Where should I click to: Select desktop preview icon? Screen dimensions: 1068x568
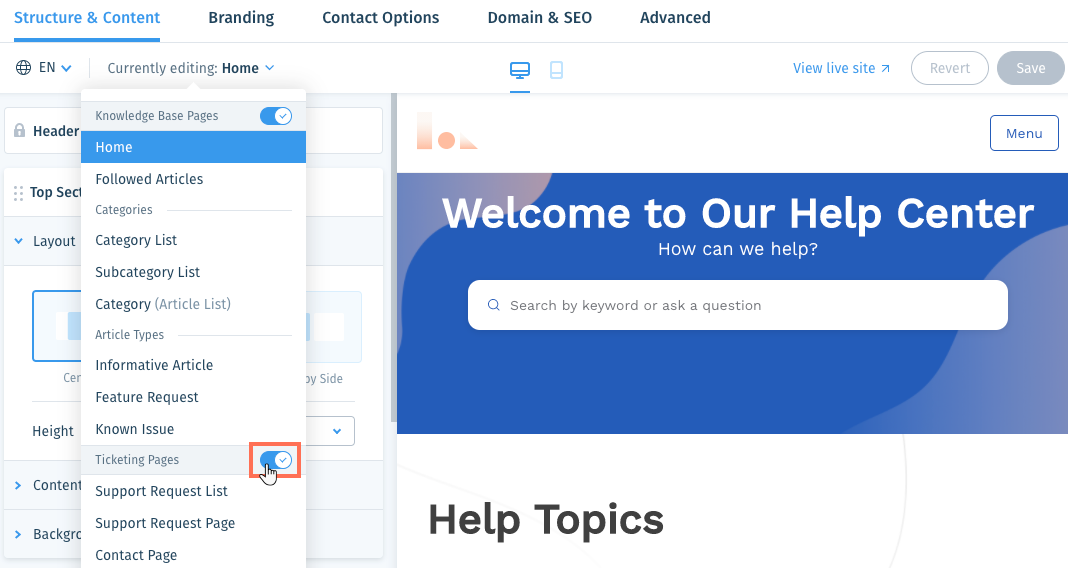coord(520,69)
